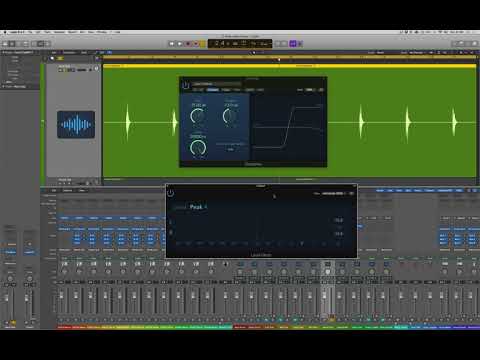Bypass the Level Meter plugin with its power button
480x360 pixels.
tap(170, 193)
